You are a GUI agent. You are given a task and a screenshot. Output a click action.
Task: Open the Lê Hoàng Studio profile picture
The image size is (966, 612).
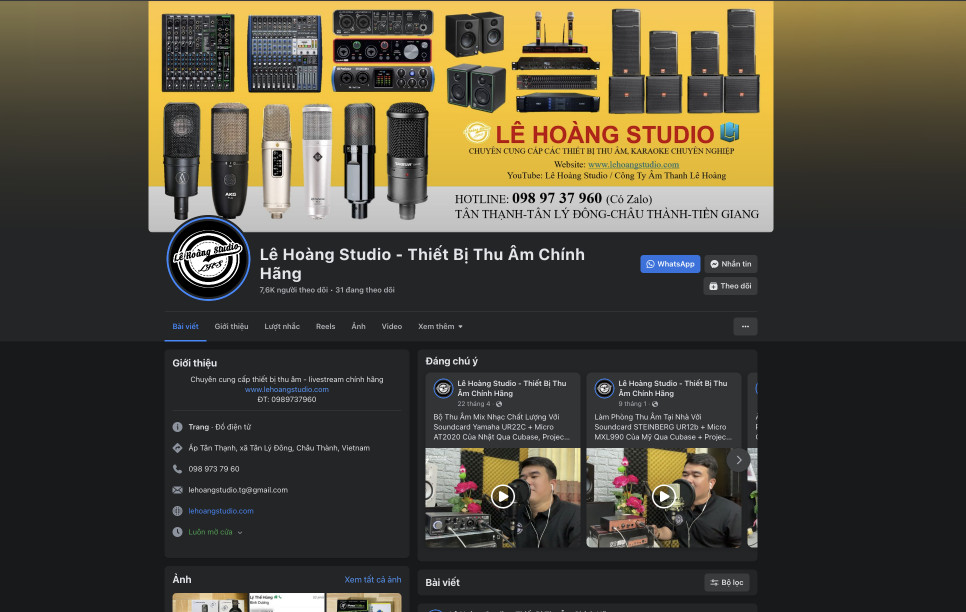pyautogui.click(x=208, y=258)
